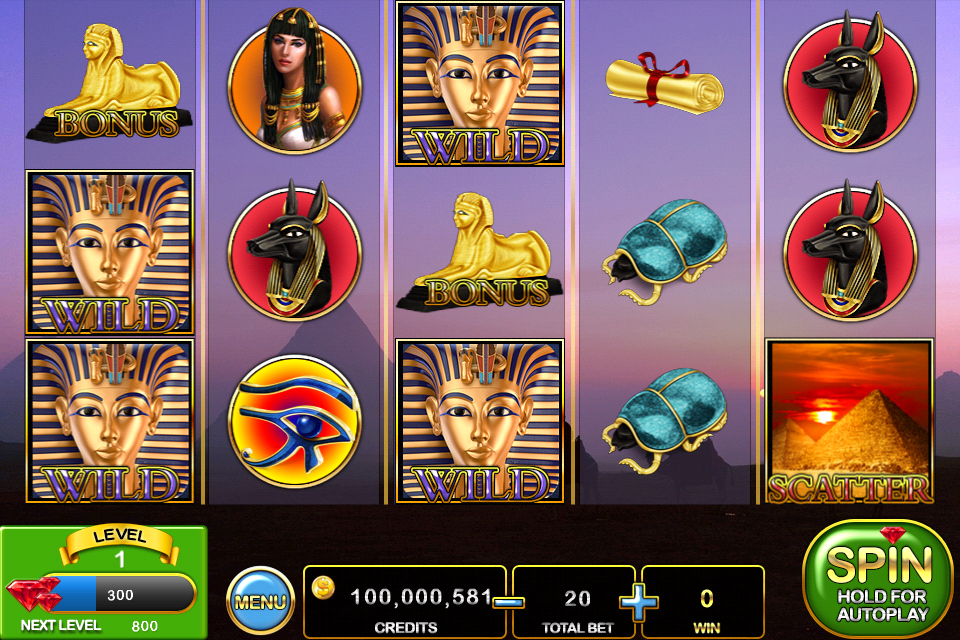Tap the gold coin credits icon
The height and width of the screenshot is (640, 960).
[x=323, y=588]
